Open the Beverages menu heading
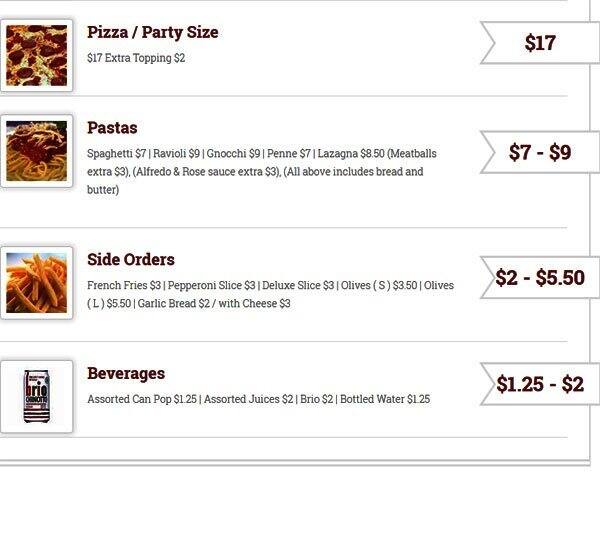600x539 pixels. click(126, 373)
